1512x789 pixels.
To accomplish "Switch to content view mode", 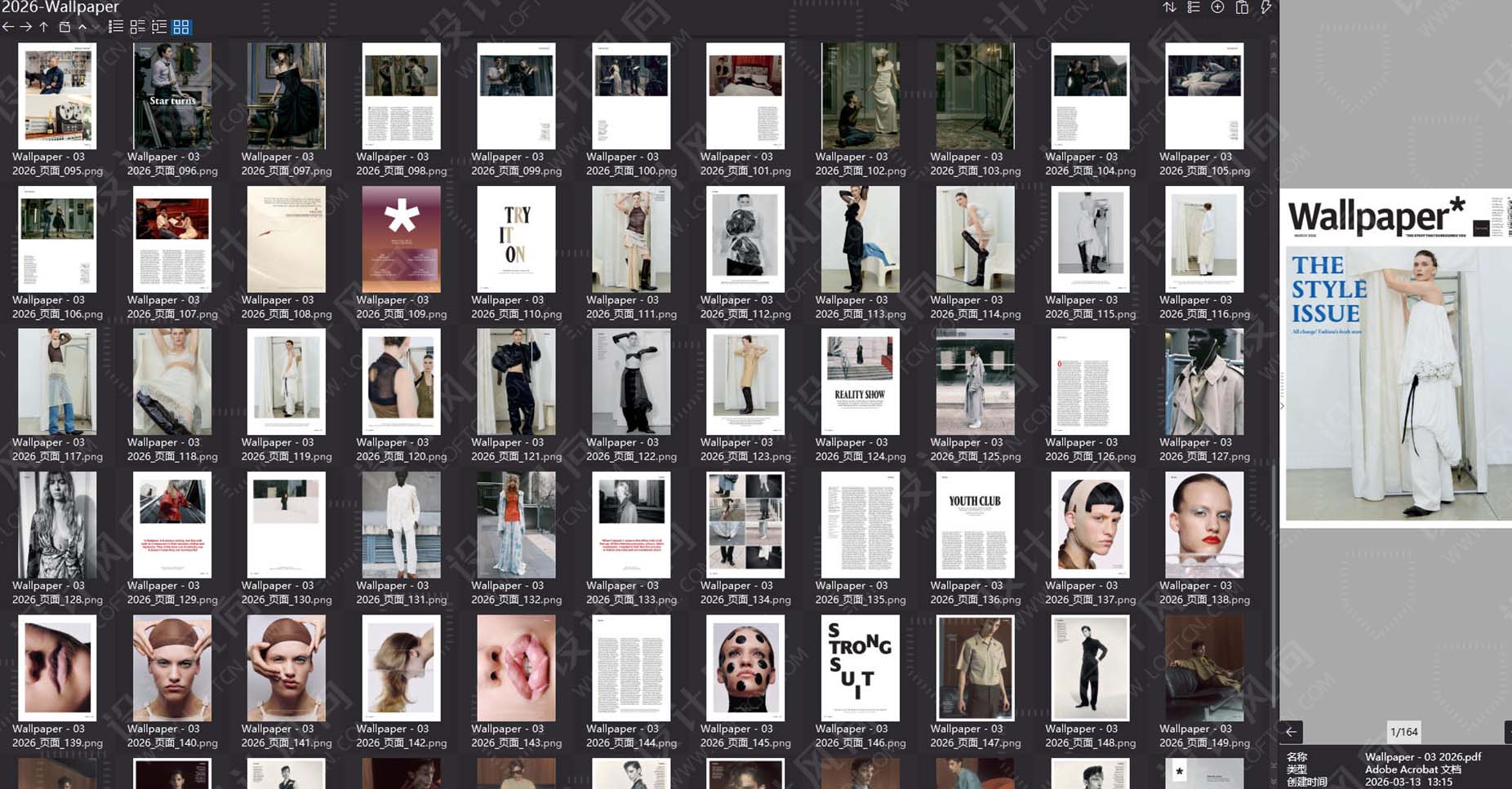I will pyautogui.click(x=159, y=27).
